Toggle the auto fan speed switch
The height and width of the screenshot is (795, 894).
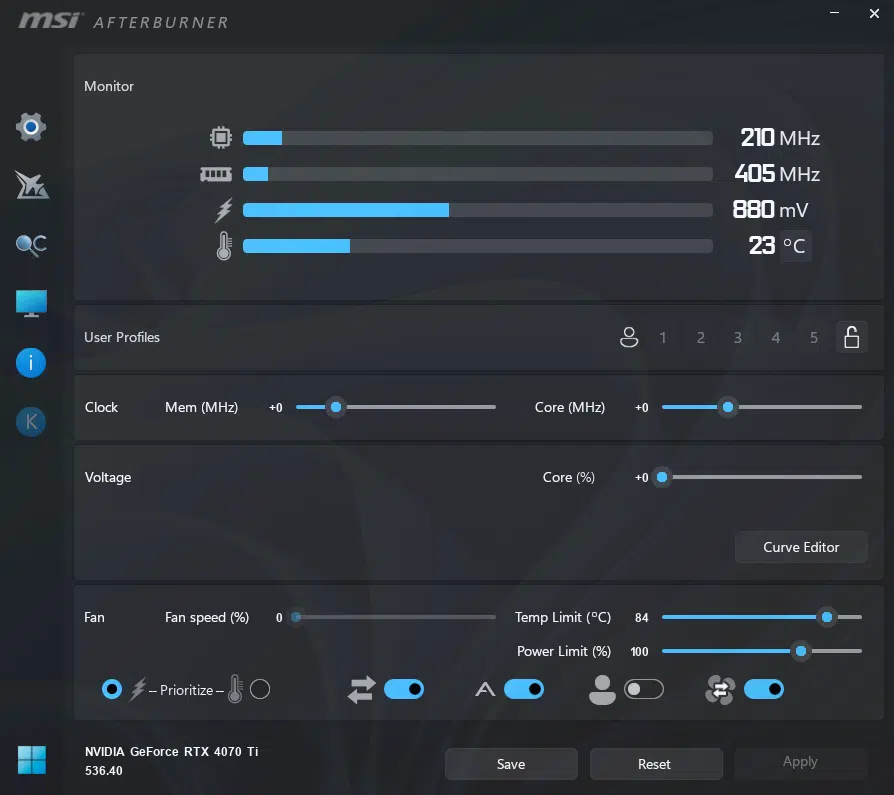coord(524,689)
